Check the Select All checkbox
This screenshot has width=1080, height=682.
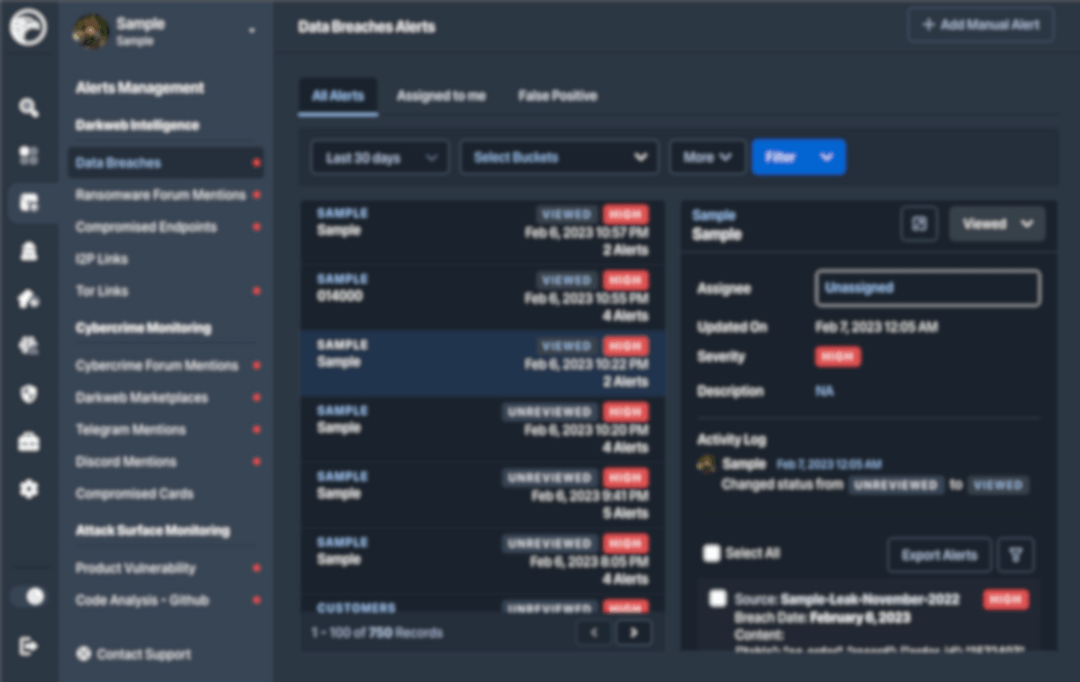coord(712,553)
